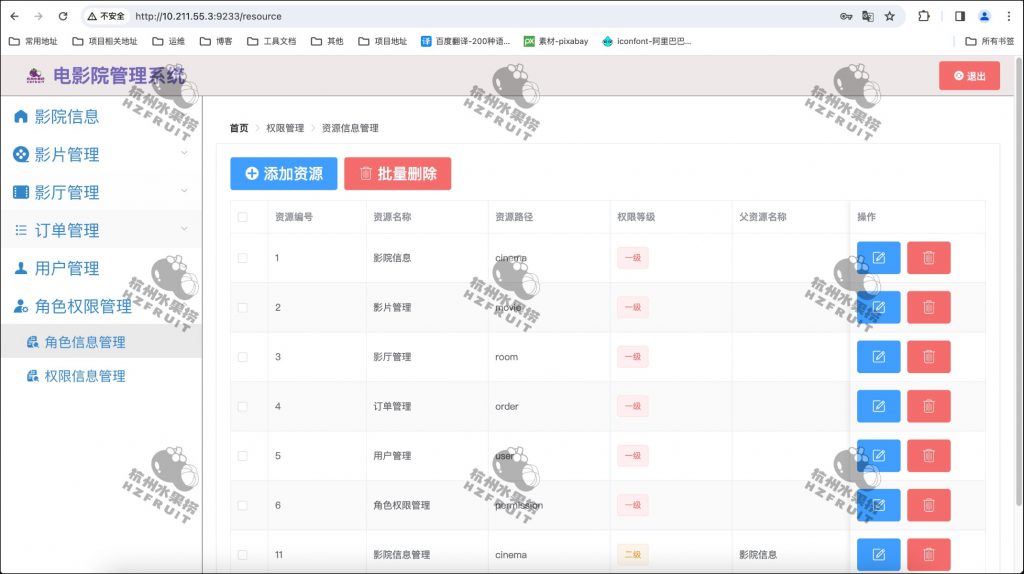The width and height of the screenshot is (1024, 574).
Task: Open 影院信息 in the sidebar
Action: [101, 116]
